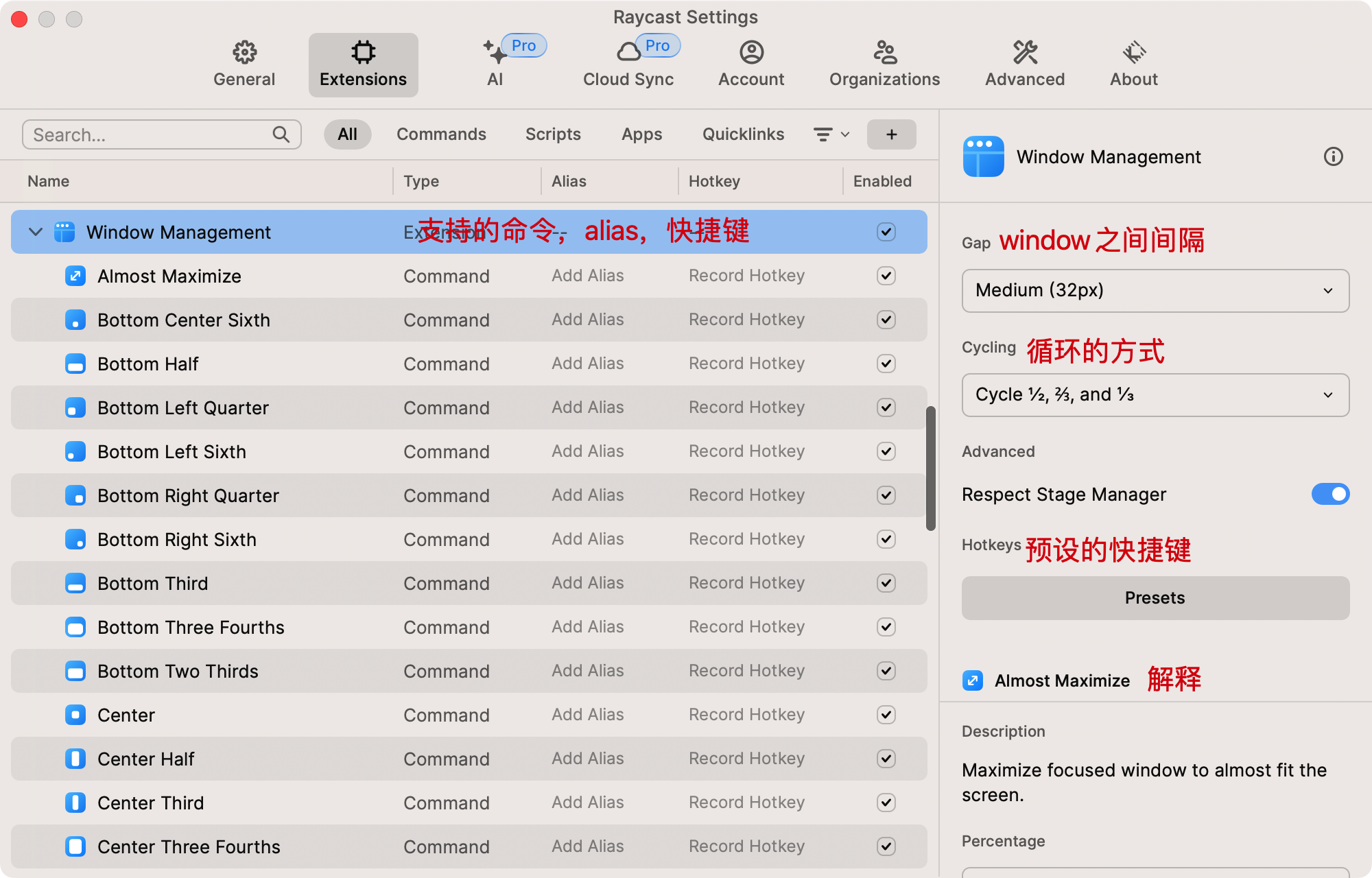Click Record Hotkey for Bottom Third

746,583
